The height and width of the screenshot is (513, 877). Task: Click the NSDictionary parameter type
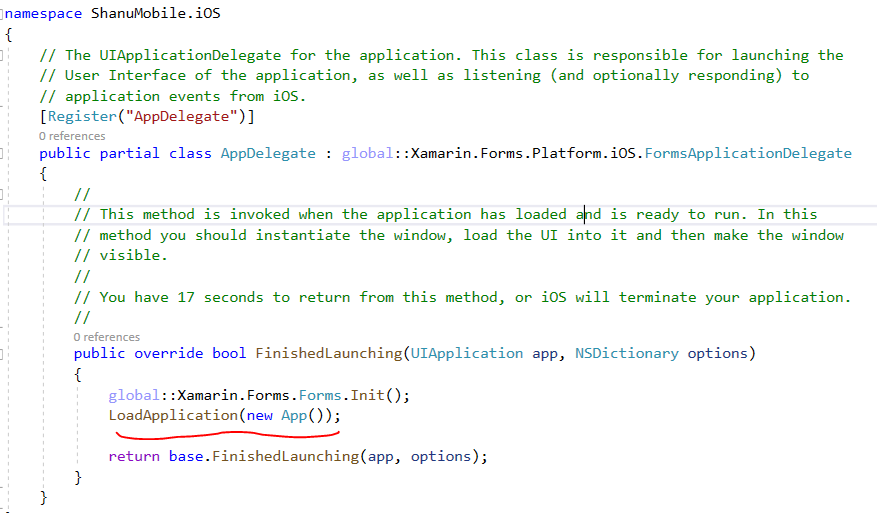[x=626, y=354]
